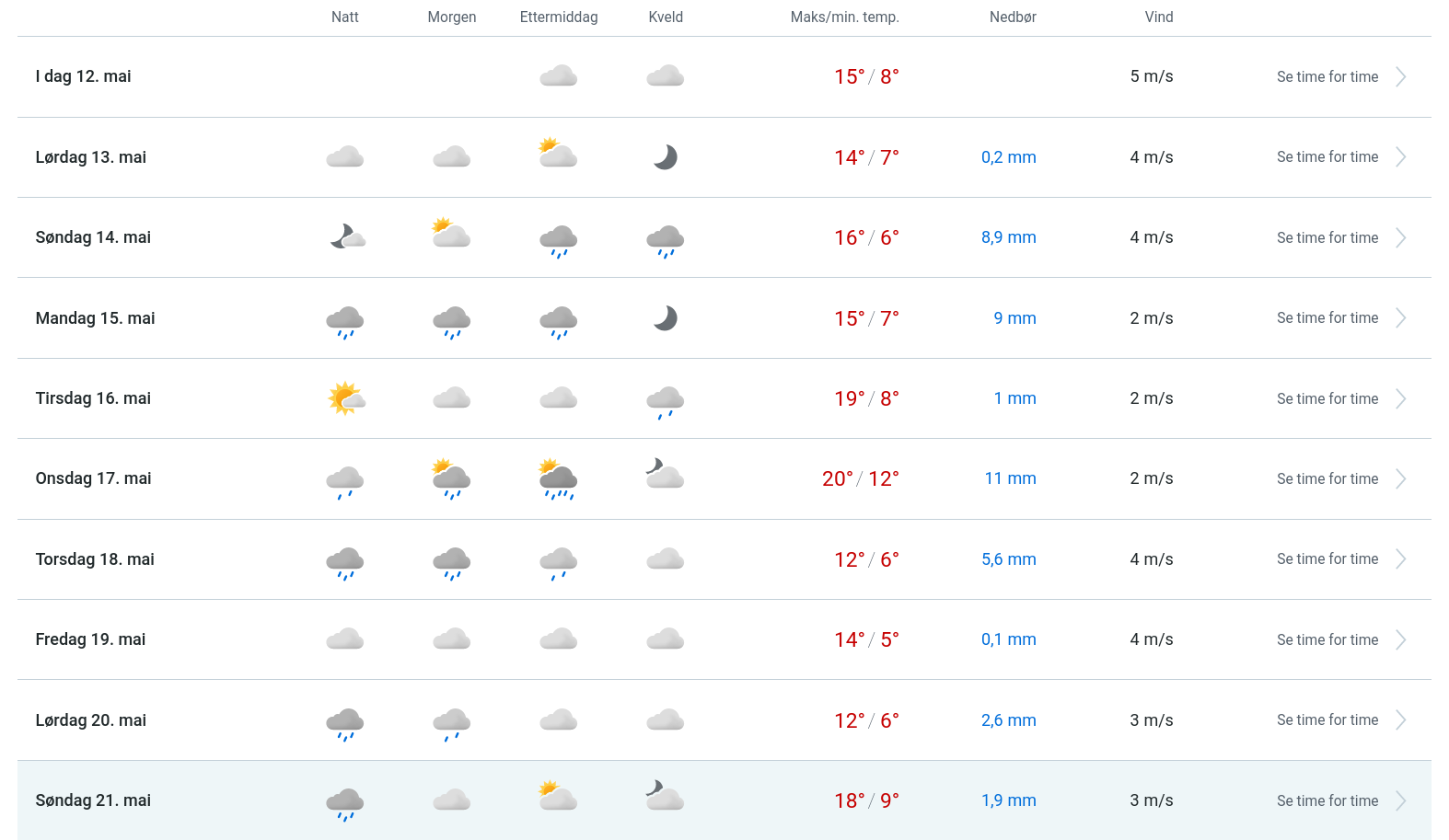Click the sunny icon for Tirsdag 16. mai night
This screenshot has width=1449, height=840.
(346, 398)
